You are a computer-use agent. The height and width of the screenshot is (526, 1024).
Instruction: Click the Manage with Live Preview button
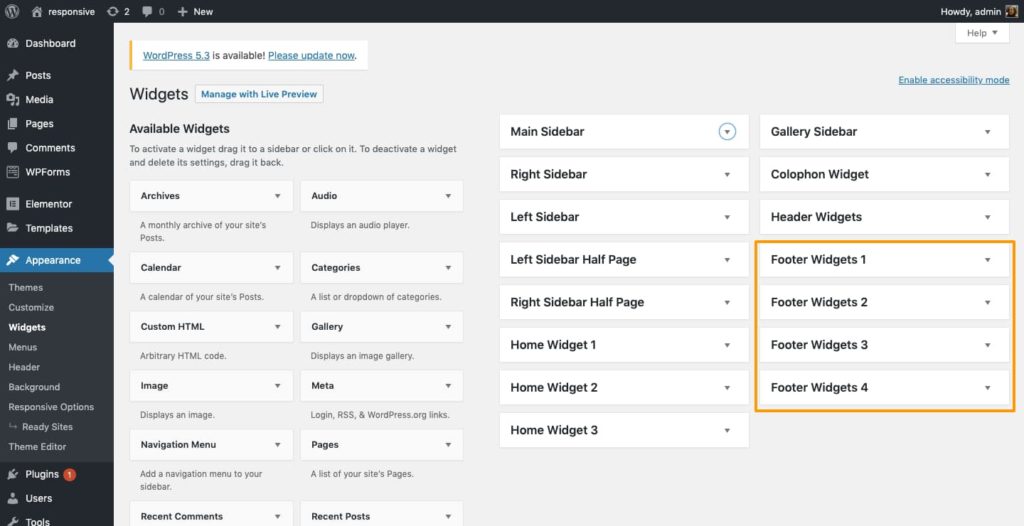click(x=259, y=94)
